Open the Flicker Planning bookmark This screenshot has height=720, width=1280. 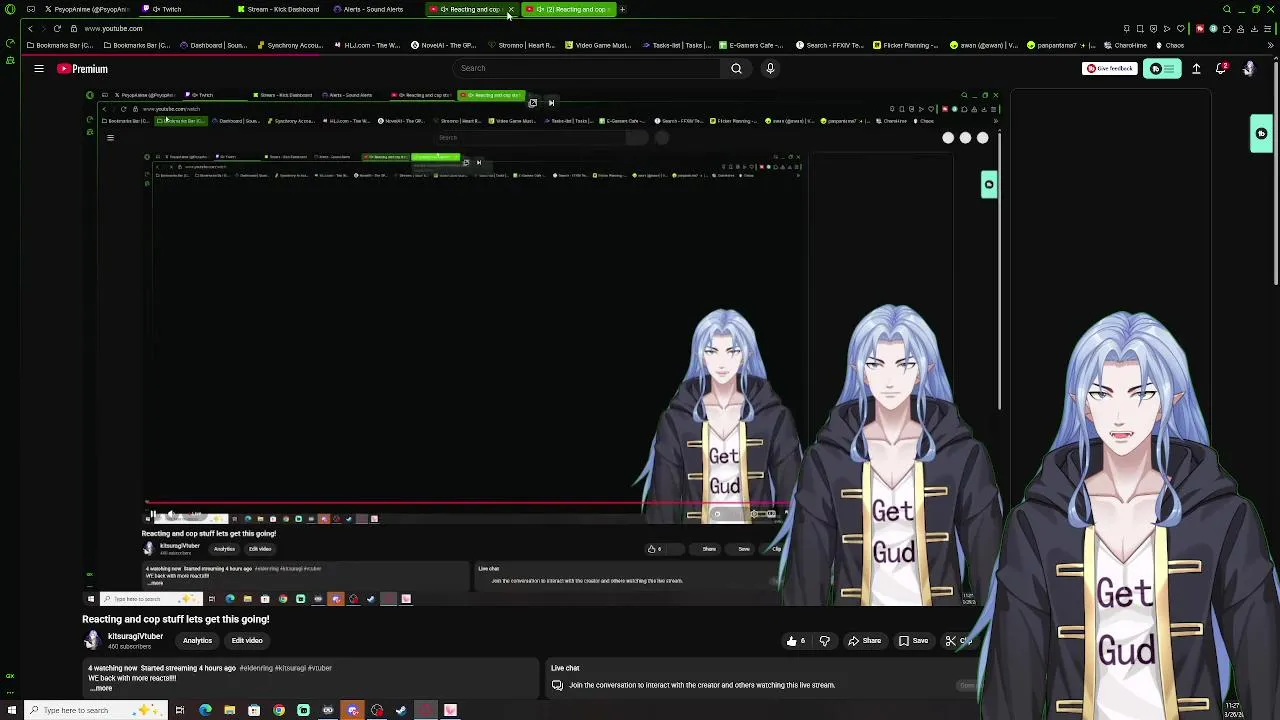[906, 45]
